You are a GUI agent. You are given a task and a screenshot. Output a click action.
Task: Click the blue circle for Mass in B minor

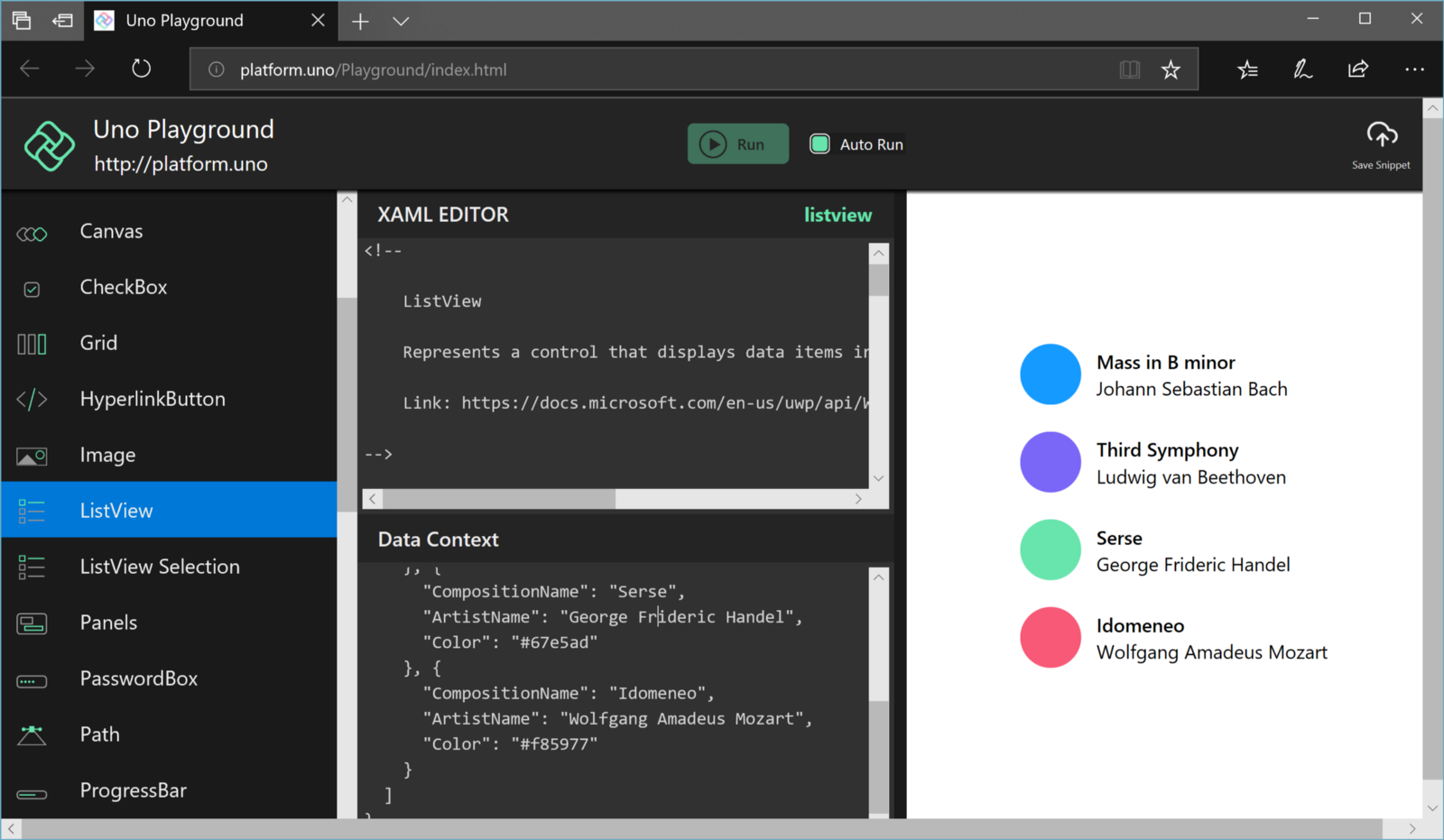pyautogui.click(x=1050, y=374)
